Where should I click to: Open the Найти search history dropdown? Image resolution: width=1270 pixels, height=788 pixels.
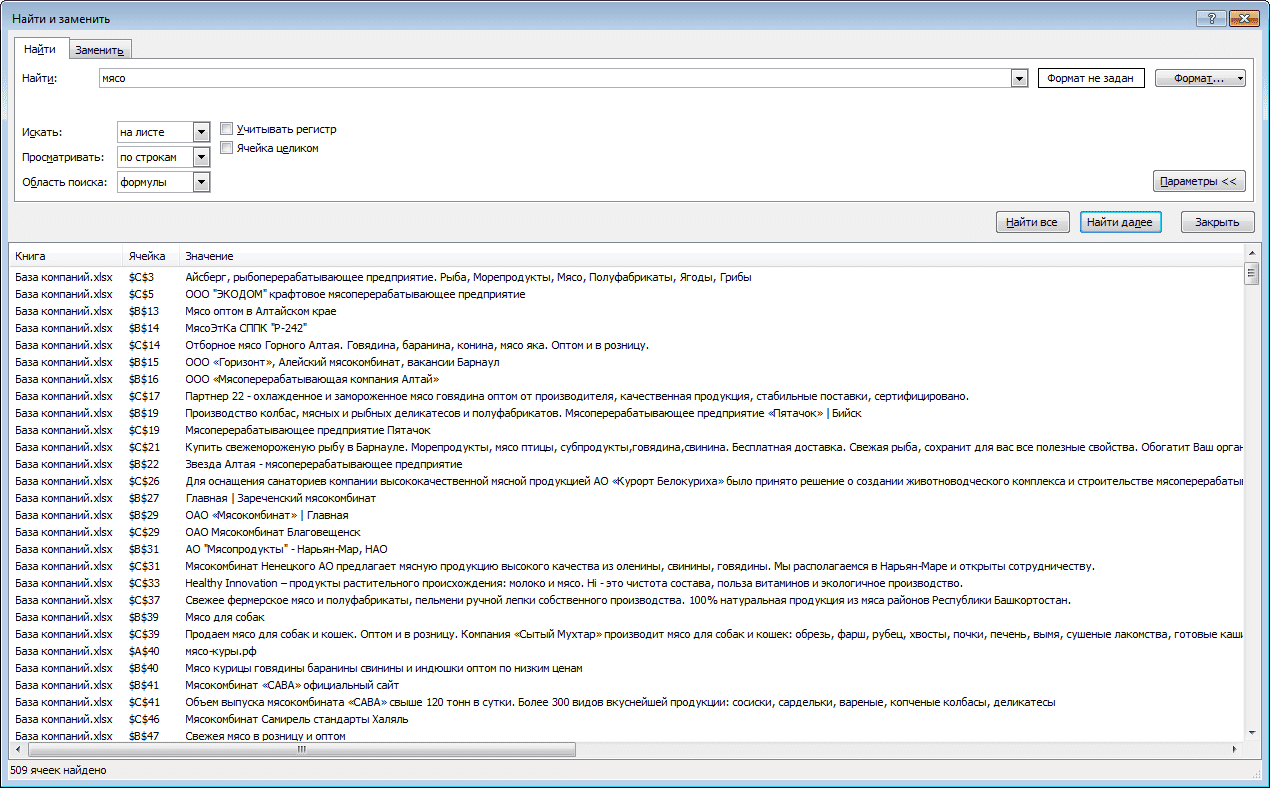coord(1019,78)
